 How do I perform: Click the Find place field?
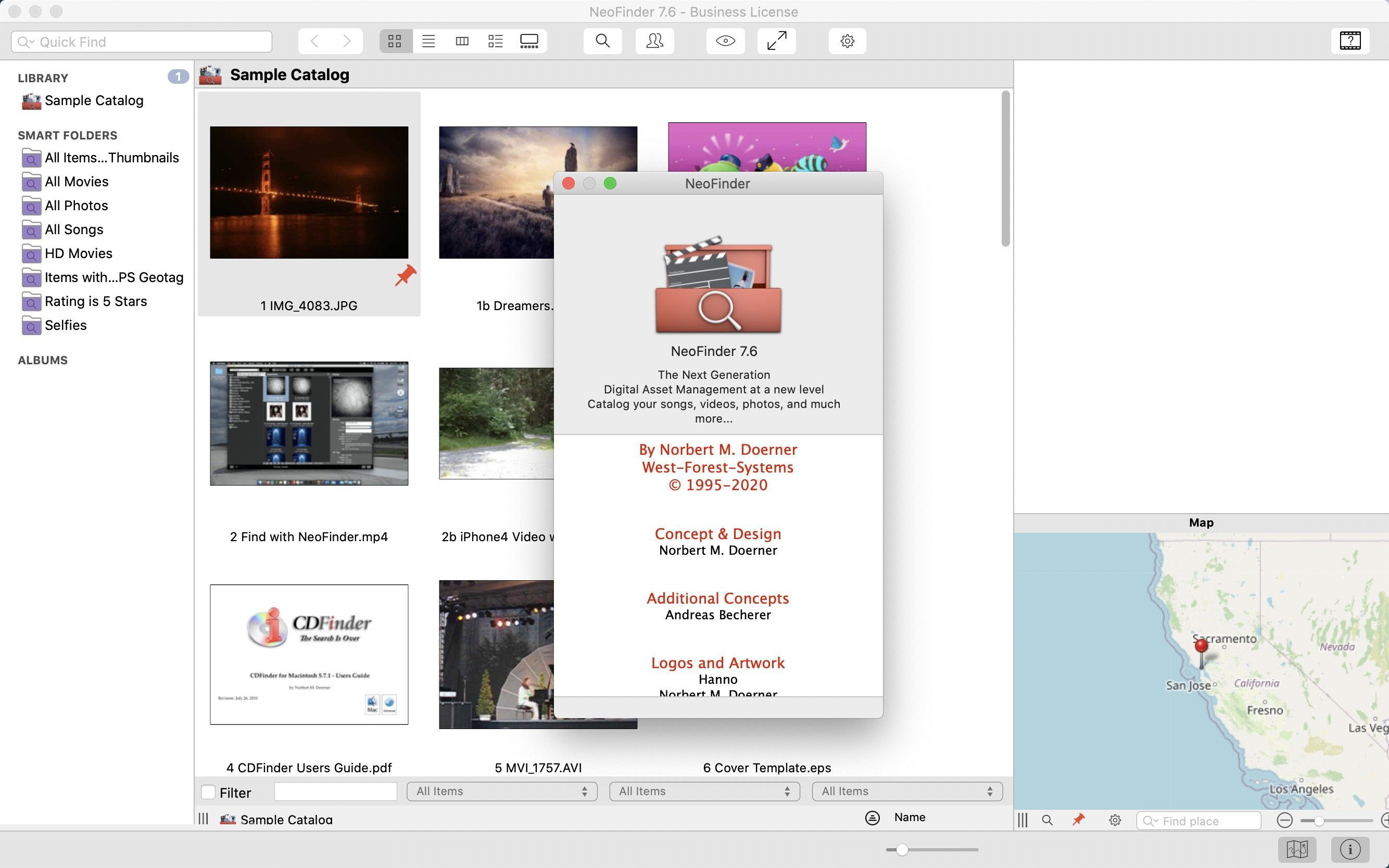(x=1199, y=821)
